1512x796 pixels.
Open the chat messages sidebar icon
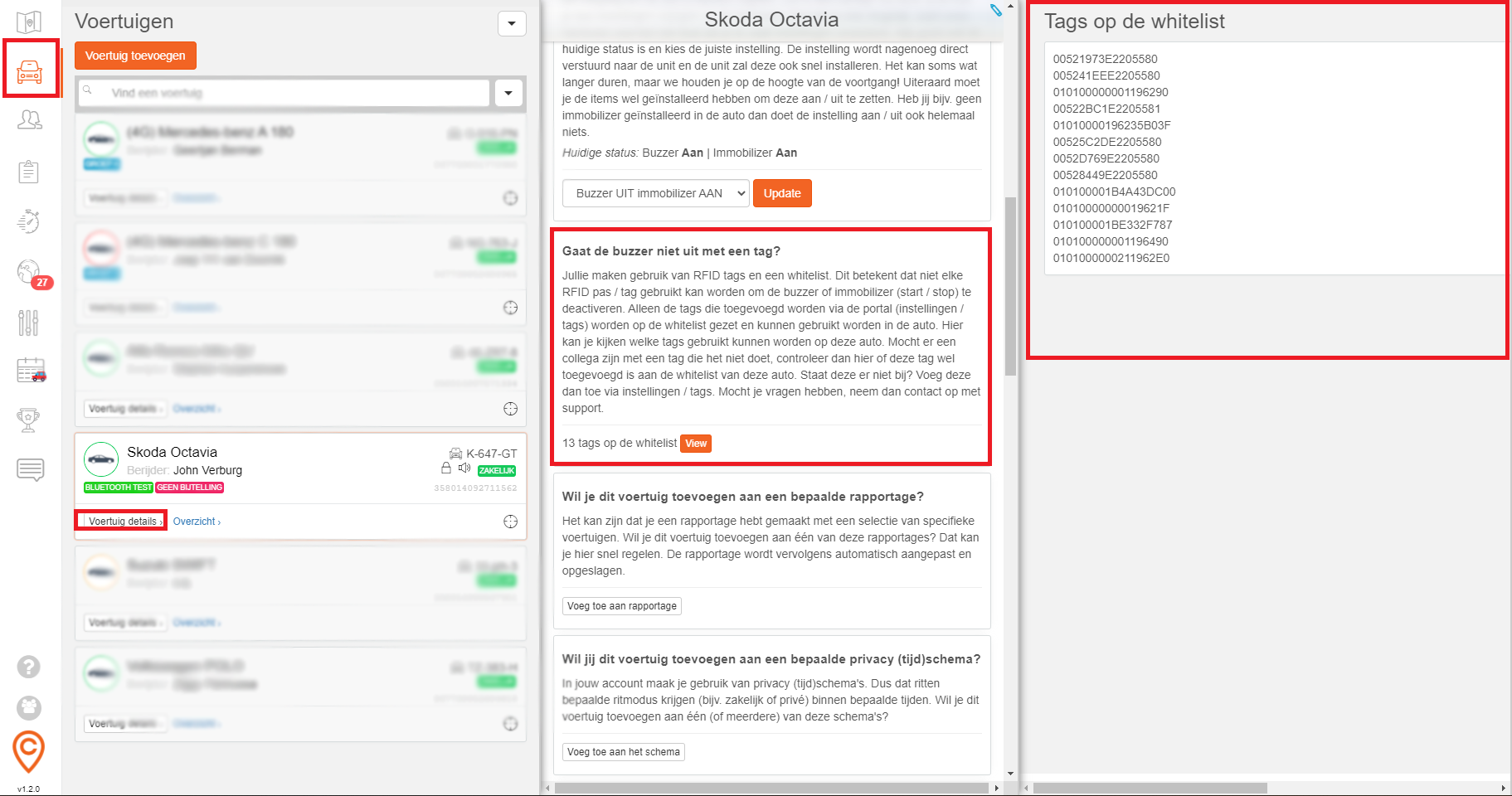point(30,470)
